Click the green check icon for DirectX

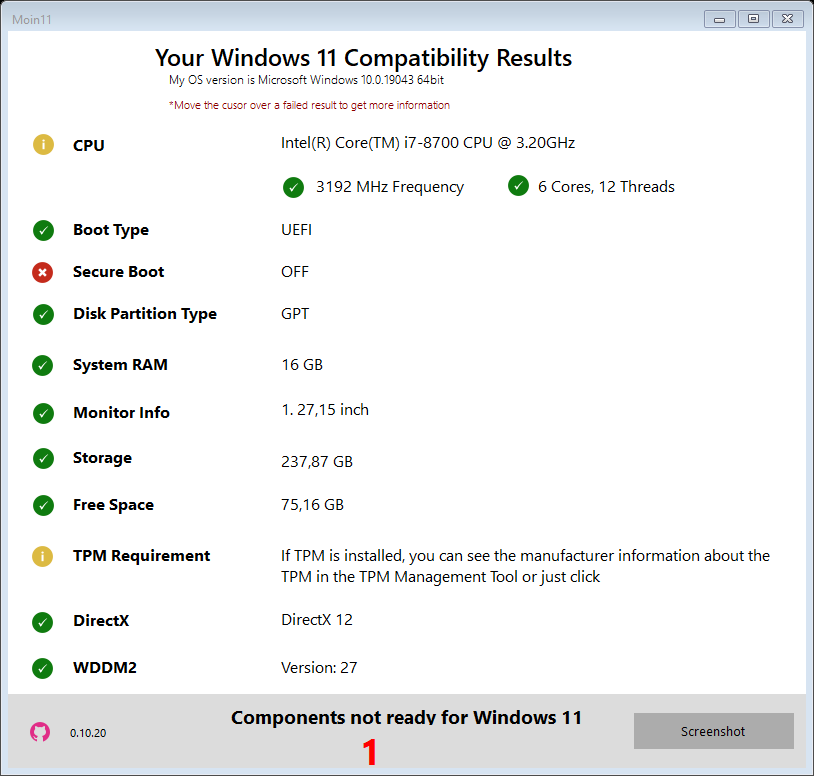click(x=43, y=622)
